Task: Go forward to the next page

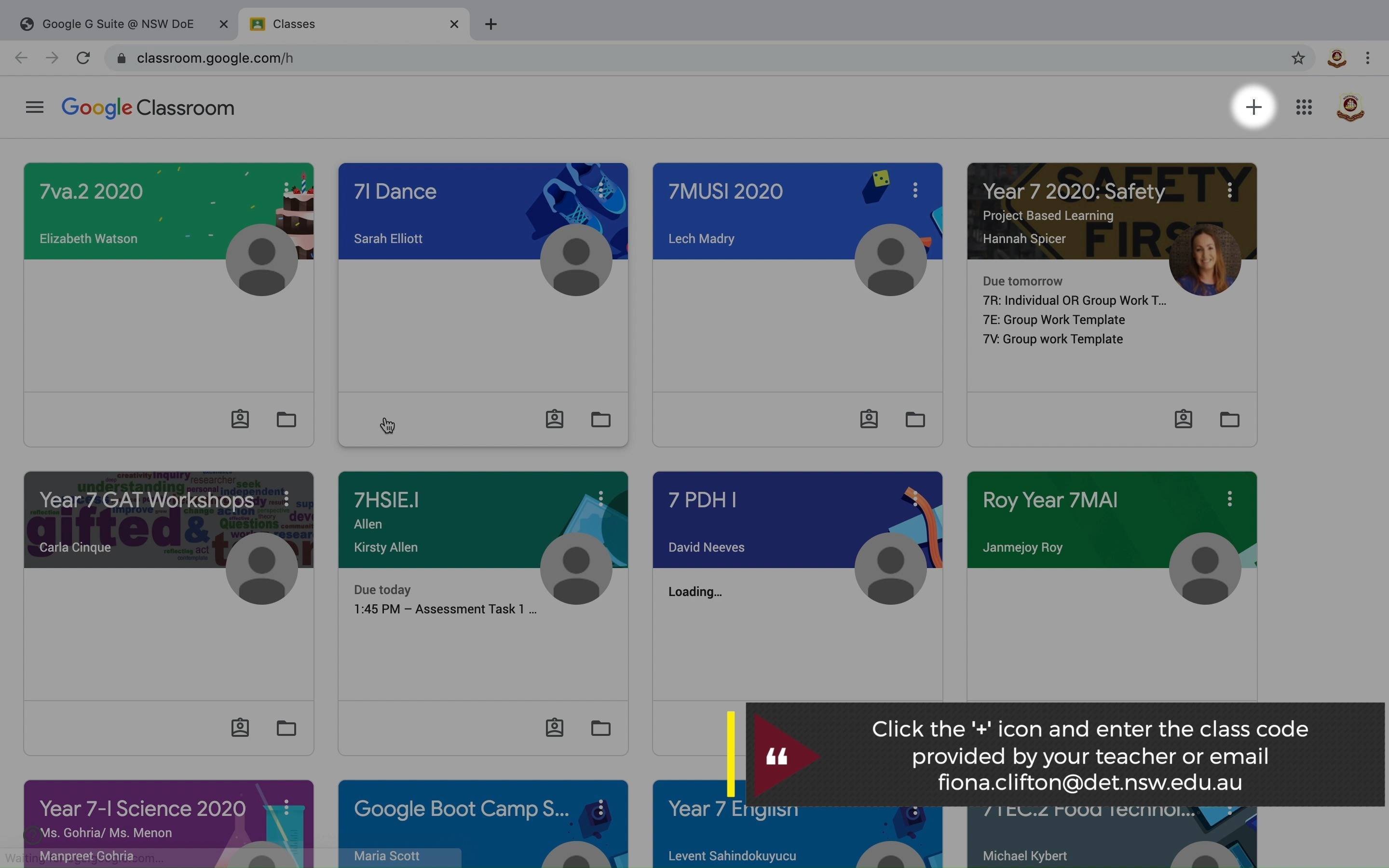Action: [x=52, y=58]
